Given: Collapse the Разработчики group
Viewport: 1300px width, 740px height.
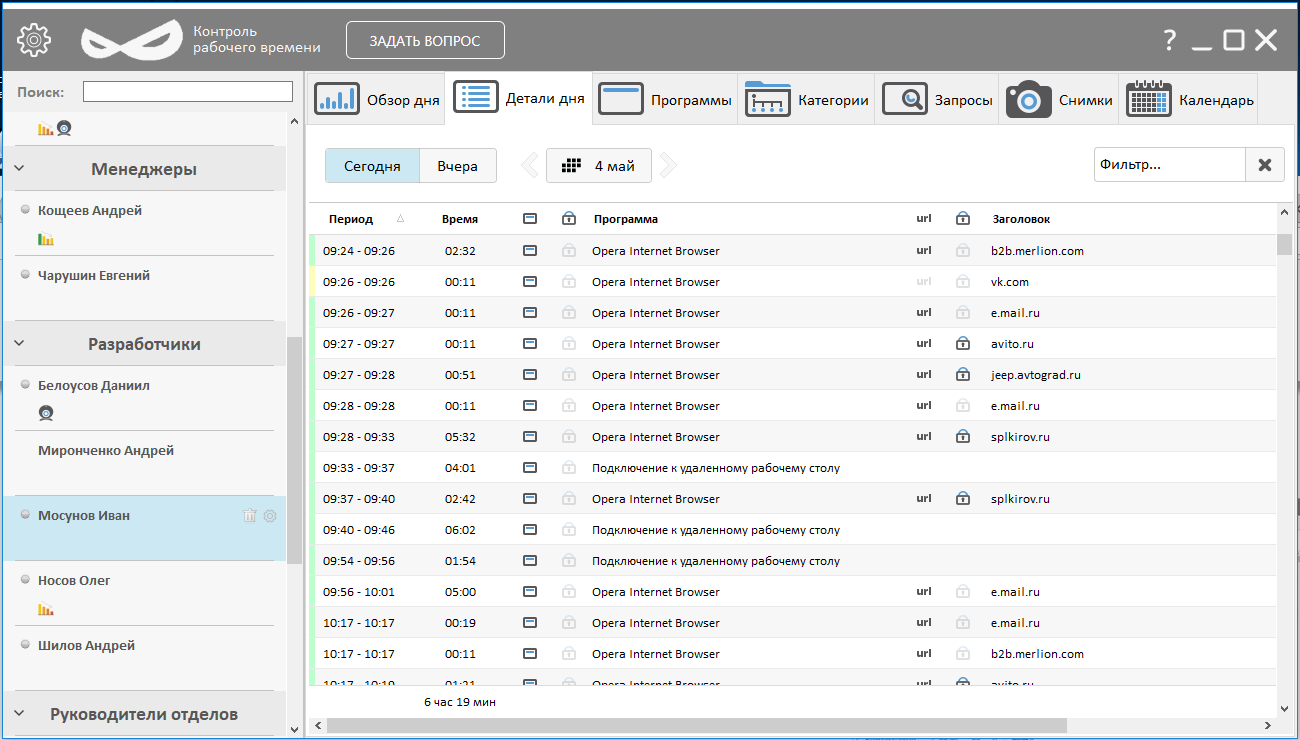Looking at the screenshot, I should point(19,344).
